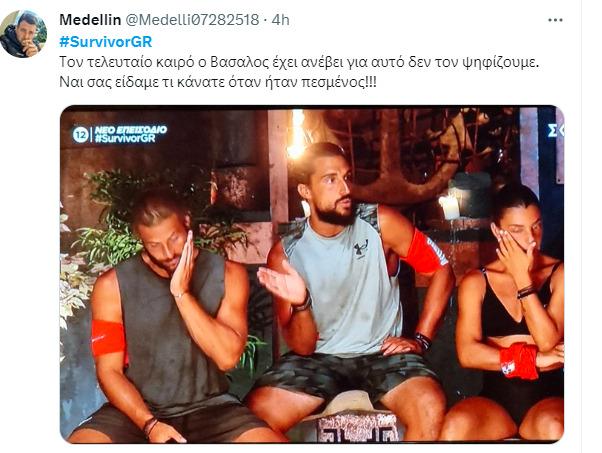Screen dimensions: 602x453
Task: Click the channel logo at image top-right
Action: (x=555, y=131)
